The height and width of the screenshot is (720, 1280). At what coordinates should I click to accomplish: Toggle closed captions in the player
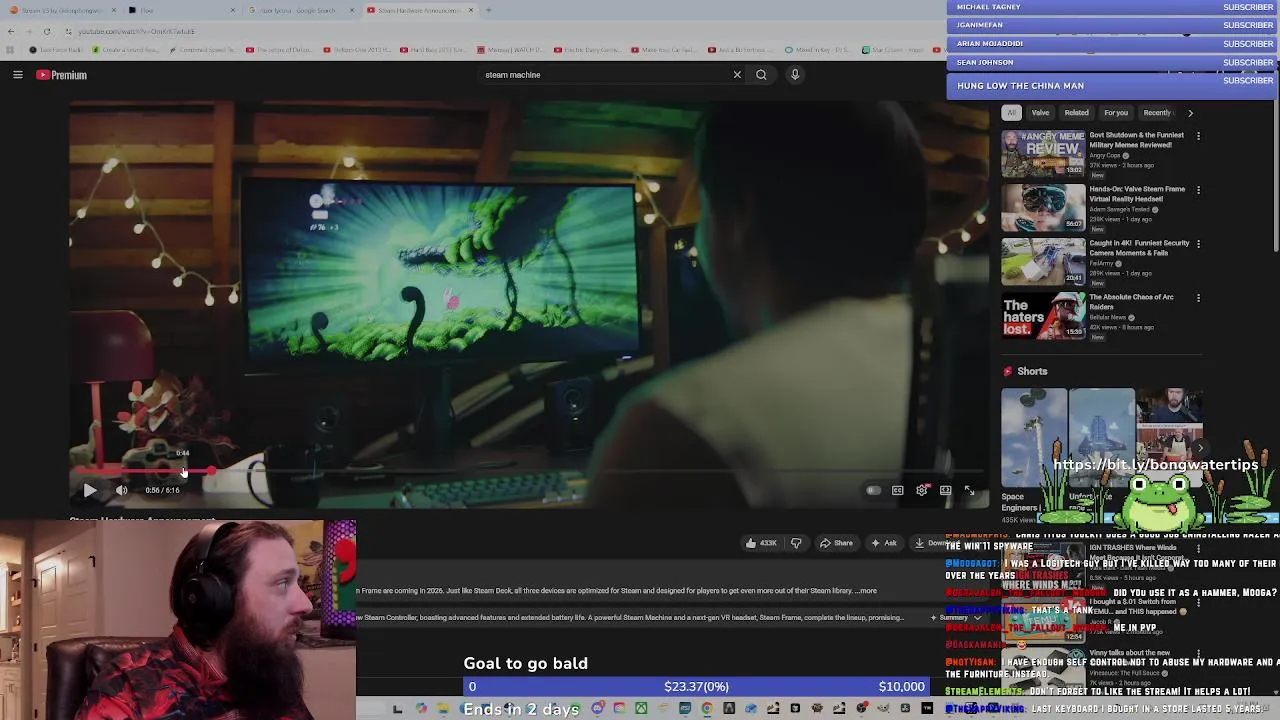(898, 490)
